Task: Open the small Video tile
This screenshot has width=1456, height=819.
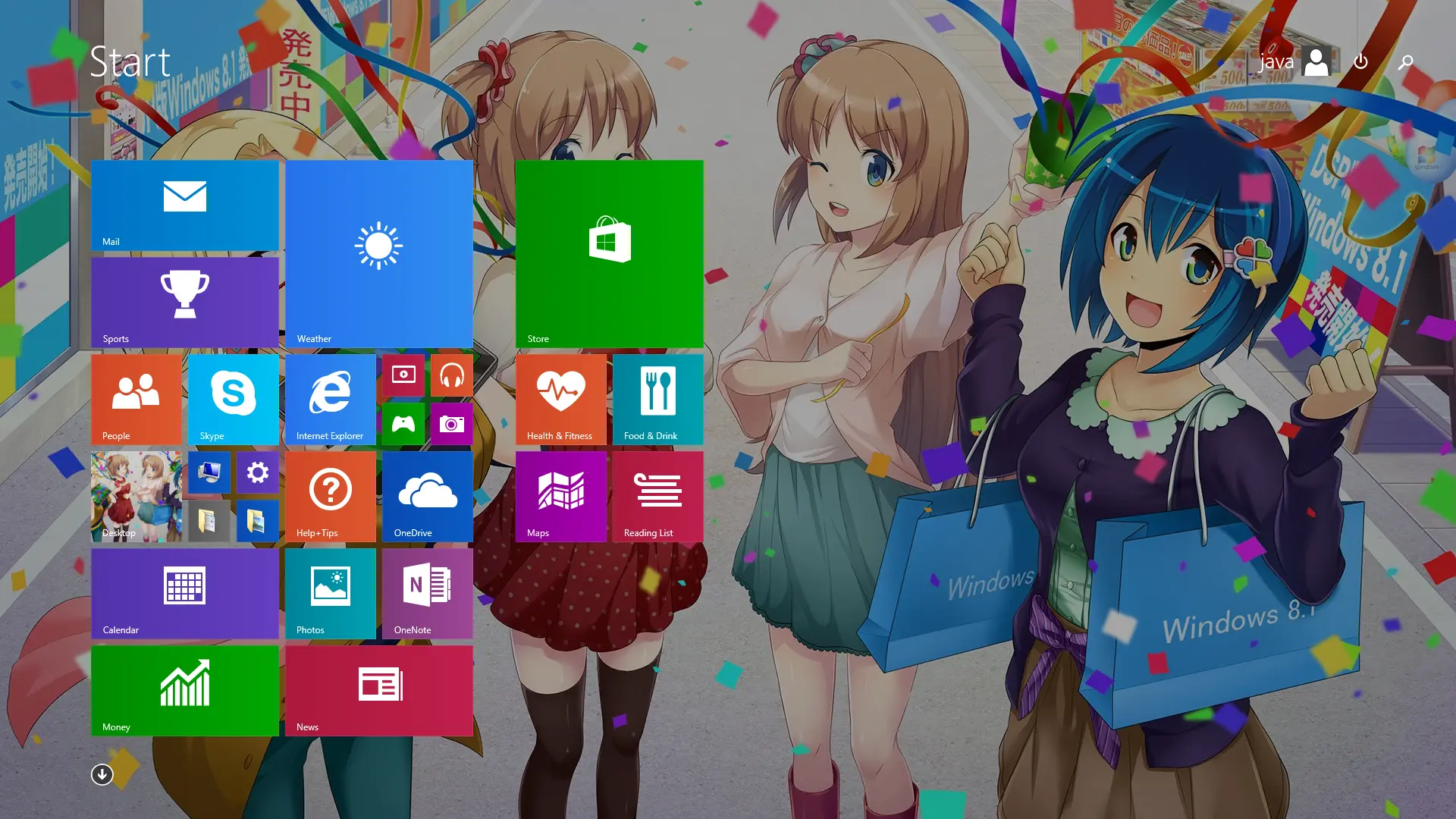Action: point(403,375)
